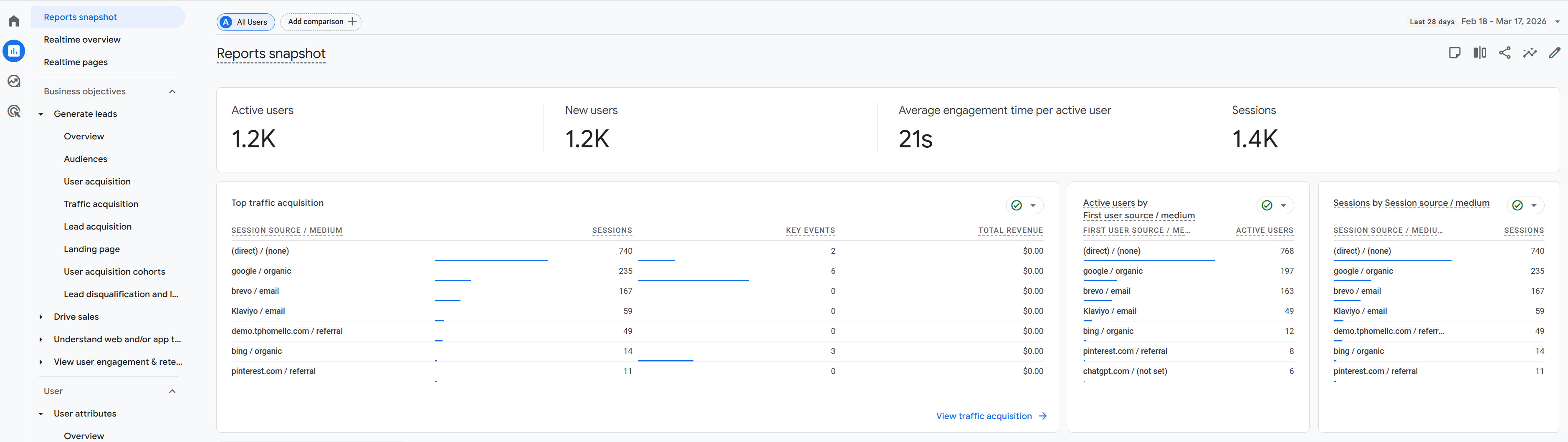Collapse the Business objectives section

click(x=172, y=91)
